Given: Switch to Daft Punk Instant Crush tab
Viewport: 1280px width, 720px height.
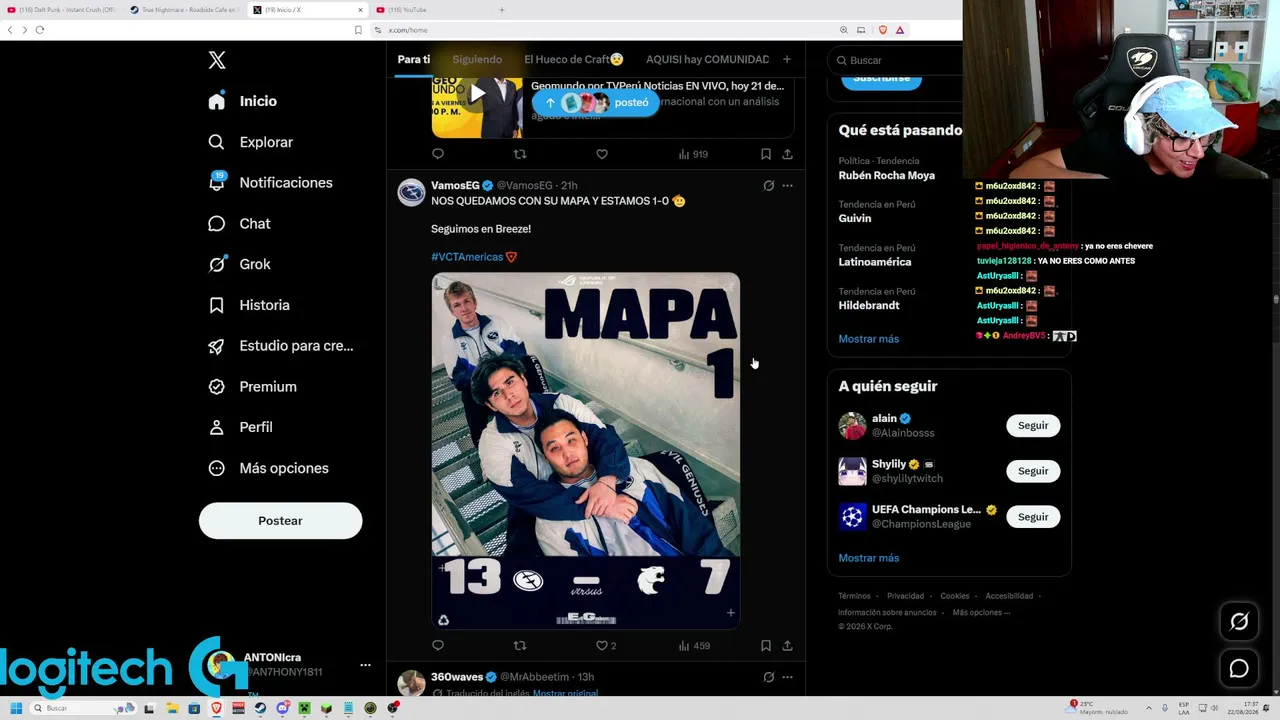Looking at the screenshot, I should click(x=62, y=10).
